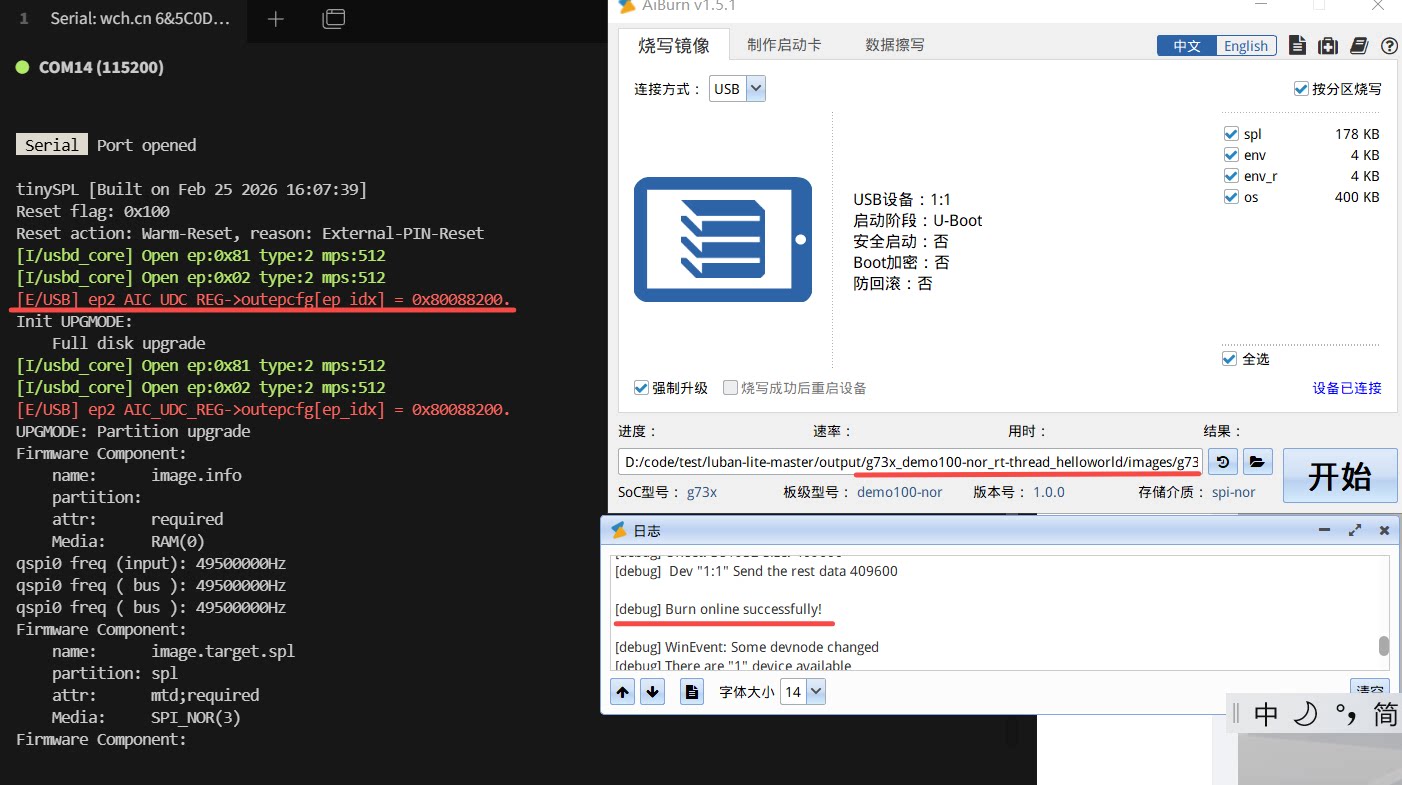
Task: Click the 'tinySPL [Built on Feb 25 2026' line
Action: click(191, 189)
